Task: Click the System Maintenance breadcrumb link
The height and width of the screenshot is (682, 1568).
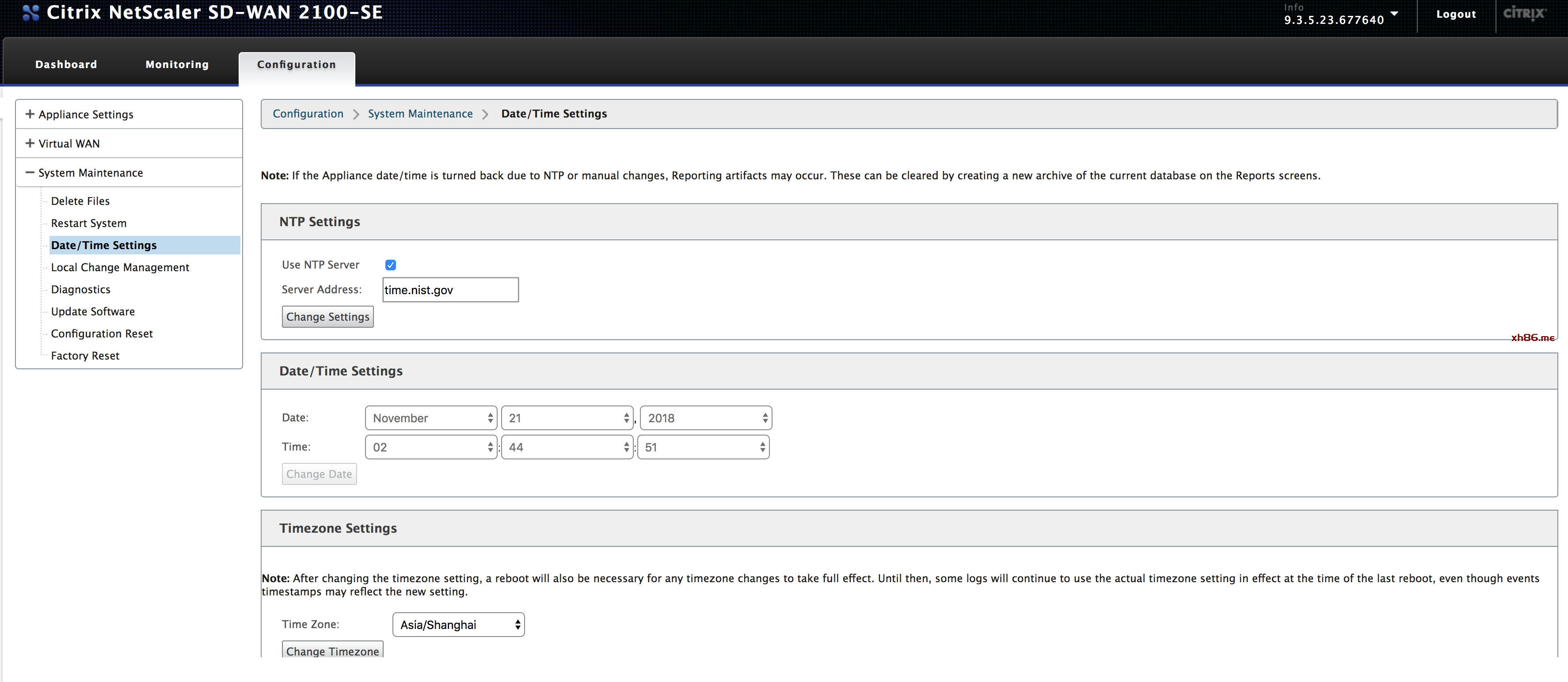Action: (x=420, y=114)
